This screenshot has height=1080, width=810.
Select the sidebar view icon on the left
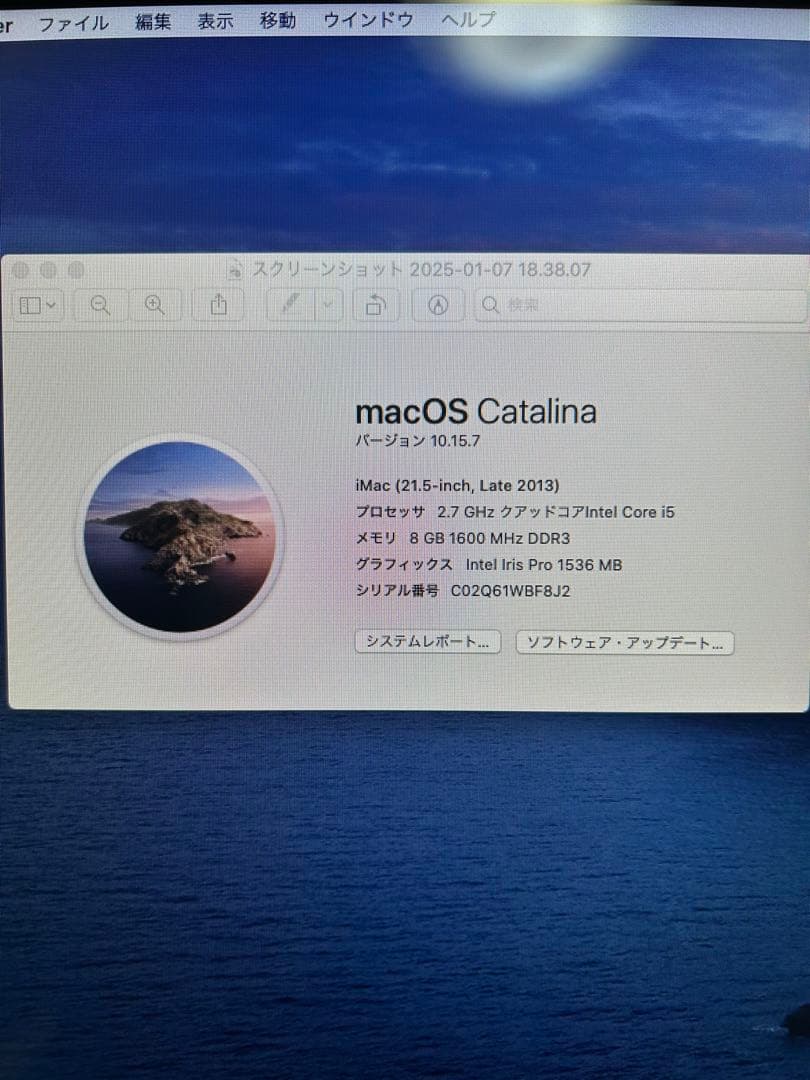point(30,305)
